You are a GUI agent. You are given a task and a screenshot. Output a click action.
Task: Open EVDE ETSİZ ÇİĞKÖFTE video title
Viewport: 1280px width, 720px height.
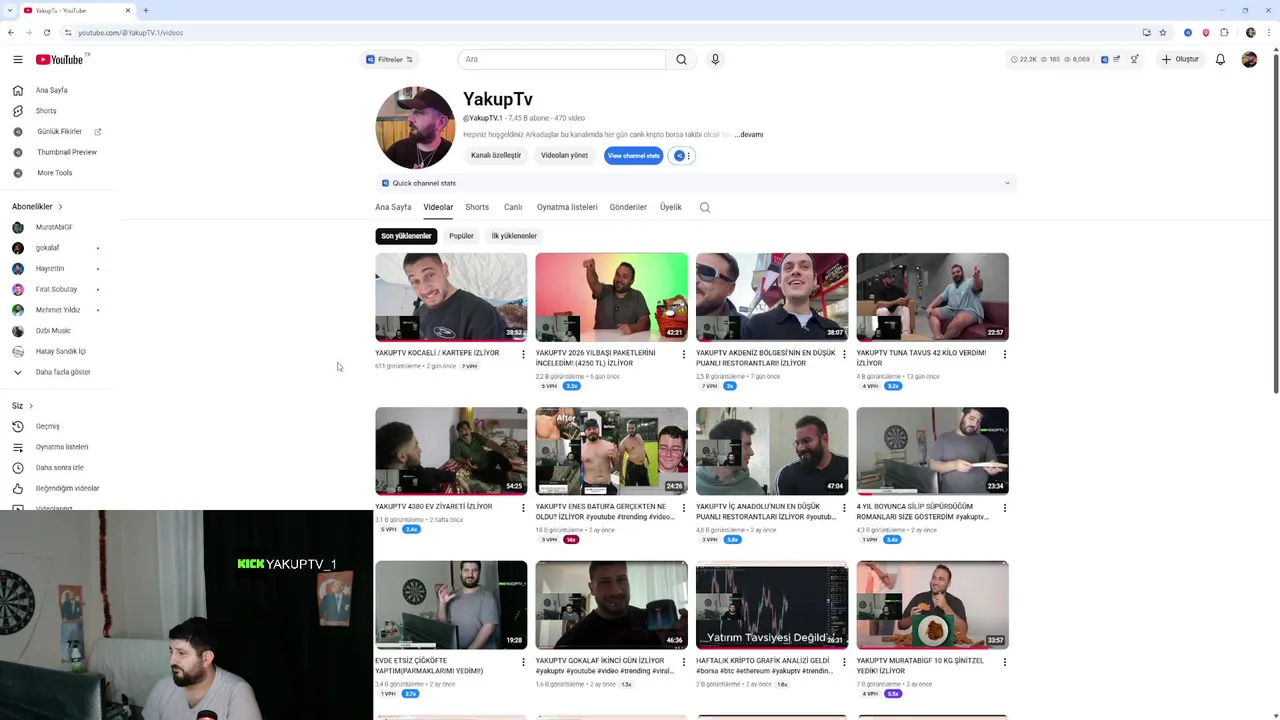[x=430, y=666]
